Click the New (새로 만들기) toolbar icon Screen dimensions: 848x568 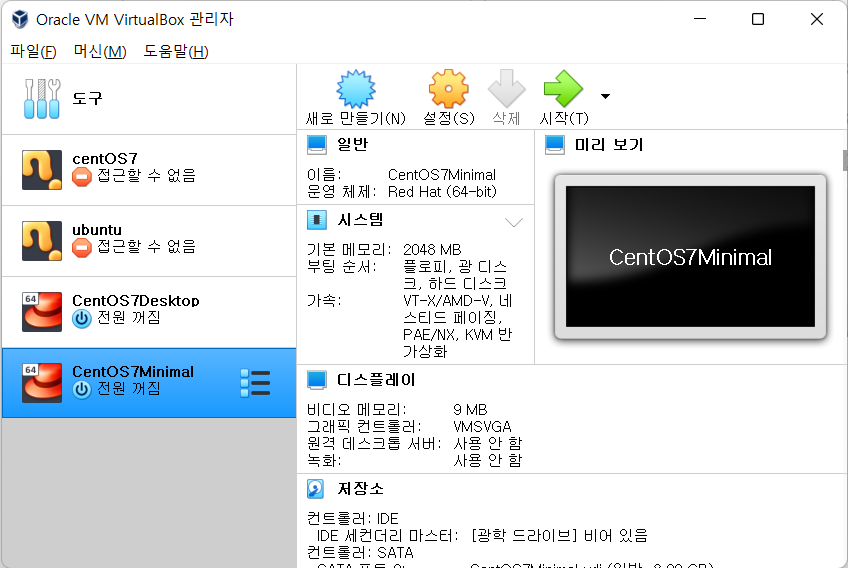tap(355, 89)
